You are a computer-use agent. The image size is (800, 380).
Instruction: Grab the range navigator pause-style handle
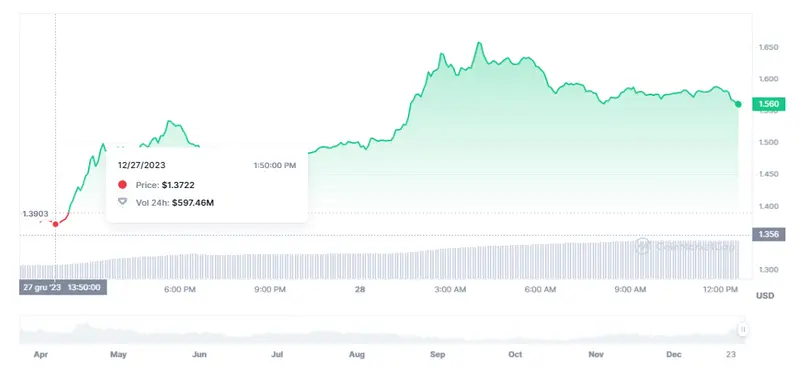(743, 330)
